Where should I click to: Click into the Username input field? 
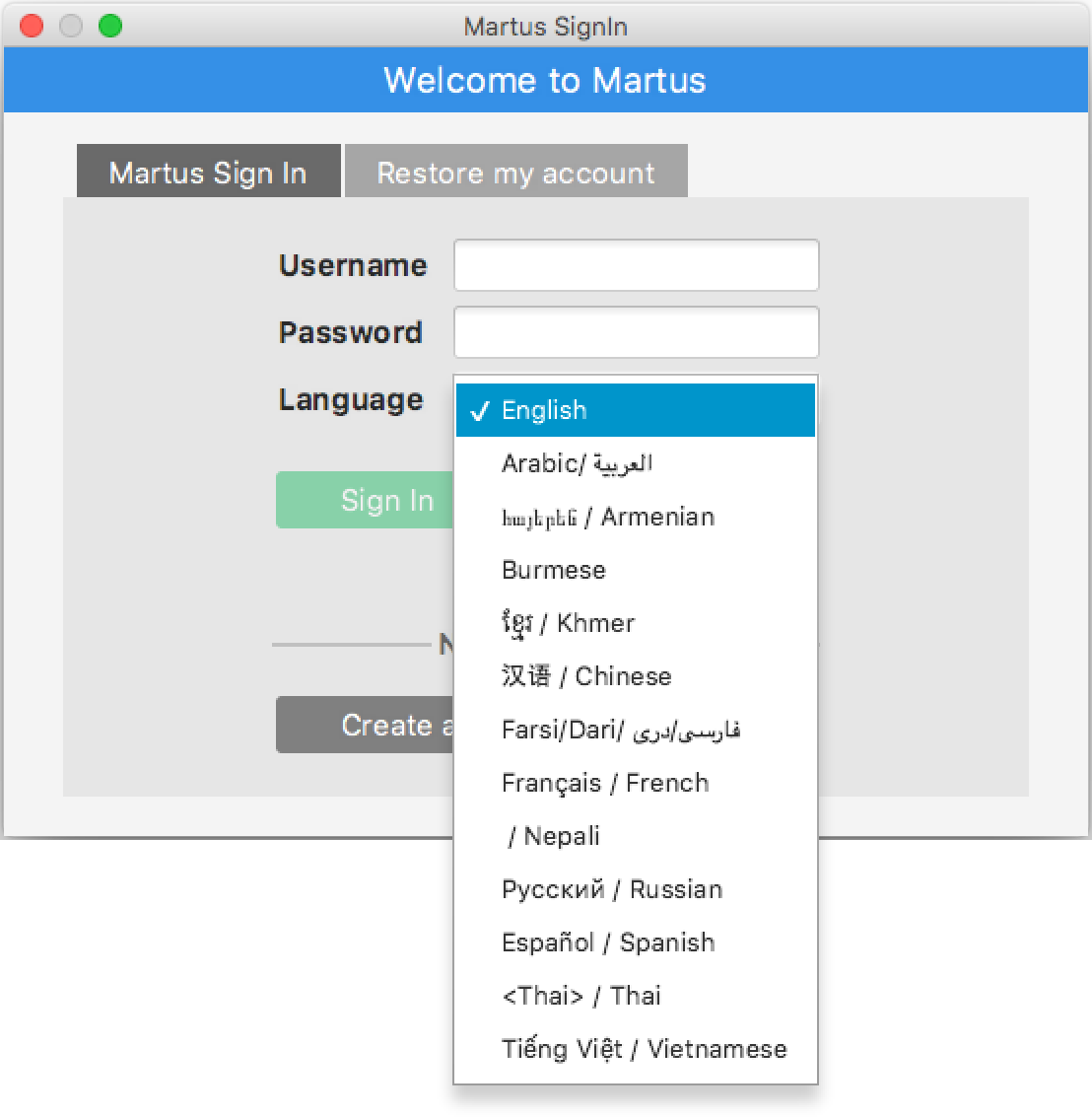click(636, 265)
